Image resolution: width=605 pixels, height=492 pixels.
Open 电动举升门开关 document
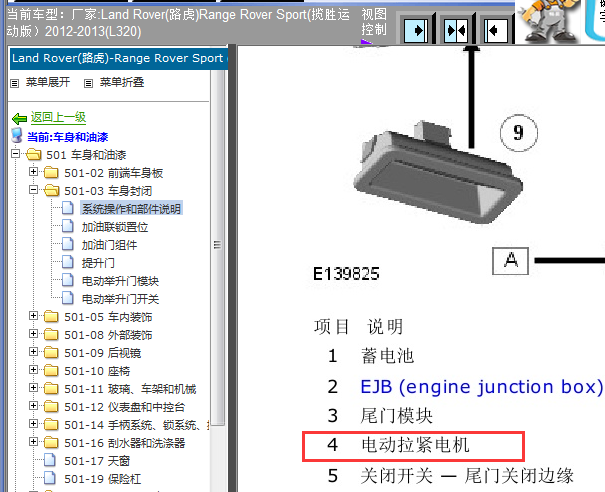click(x=120, y=299)
